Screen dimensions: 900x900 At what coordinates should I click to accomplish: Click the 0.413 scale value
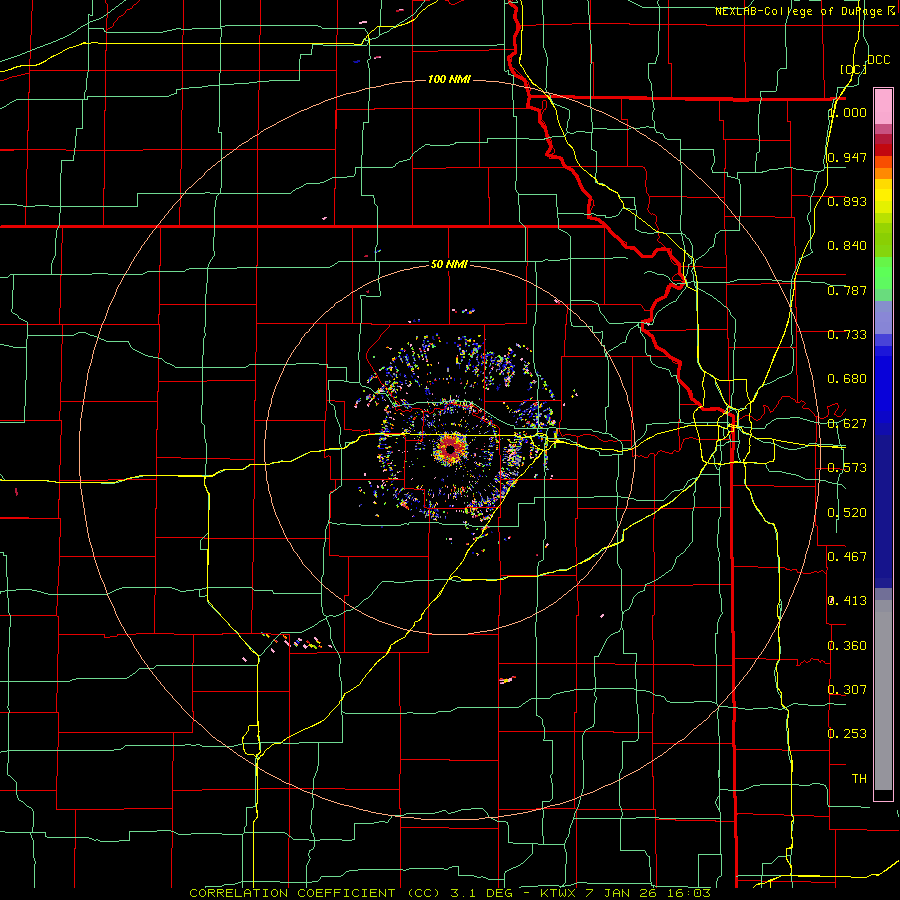[x=847, y=601]
